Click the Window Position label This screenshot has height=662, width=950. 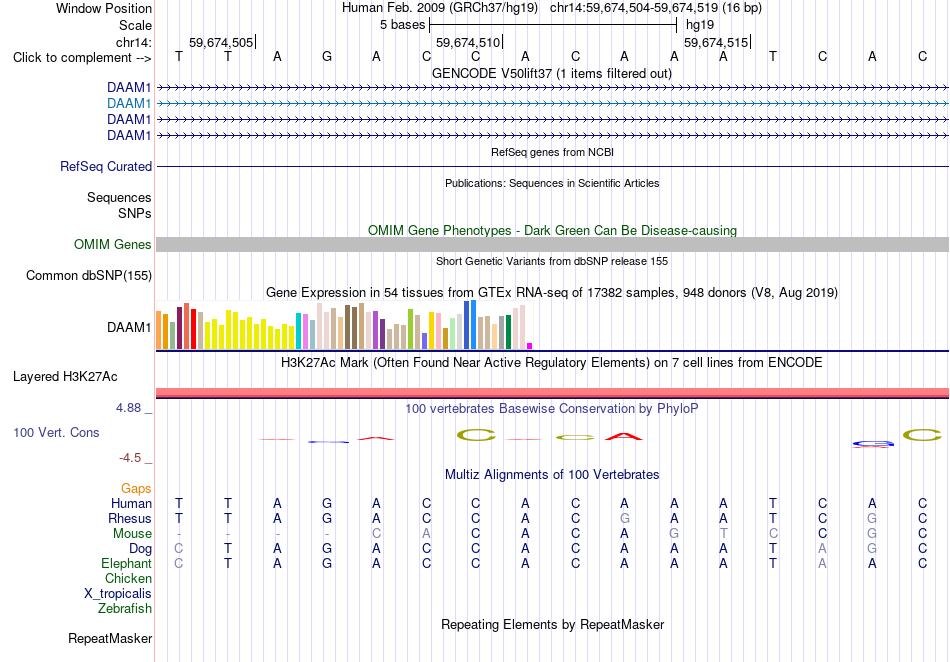104,8
